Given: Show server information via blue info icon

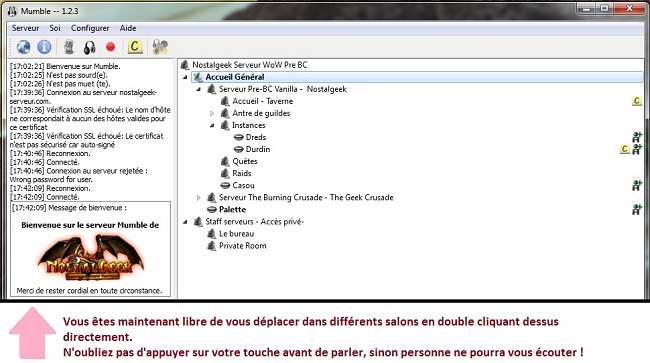Looking at the screenshot, I should click(x=44, y=47).
